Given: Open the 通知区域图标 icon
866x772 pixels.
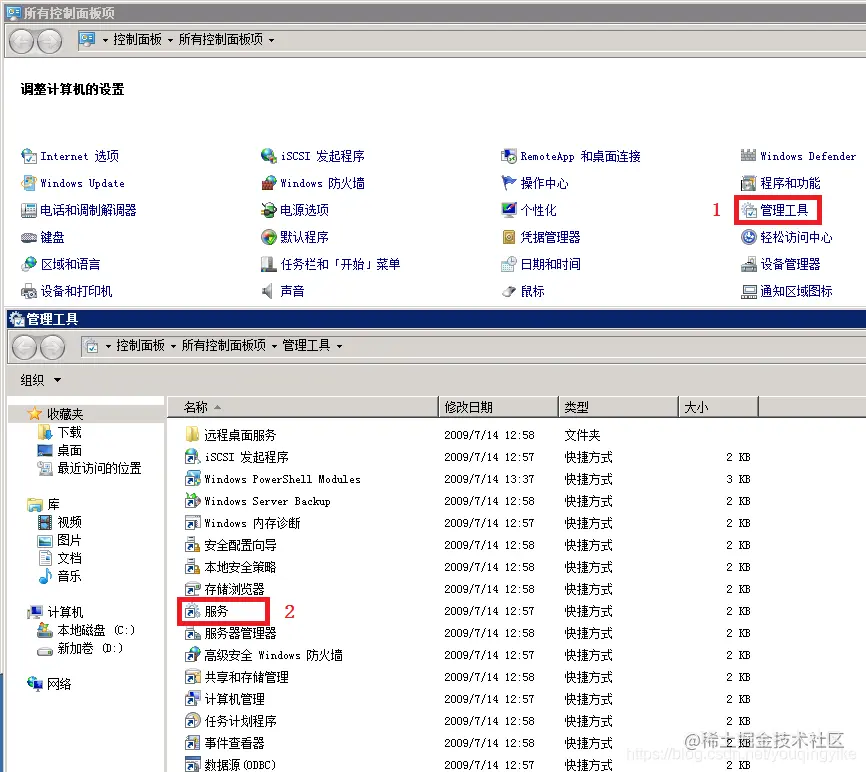Looking at the screenshot, I should (748, 291).
